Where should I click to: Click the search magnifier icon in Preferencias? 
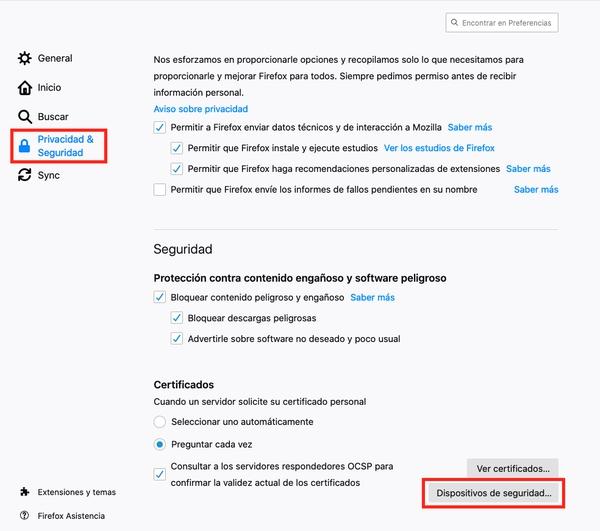455,22
